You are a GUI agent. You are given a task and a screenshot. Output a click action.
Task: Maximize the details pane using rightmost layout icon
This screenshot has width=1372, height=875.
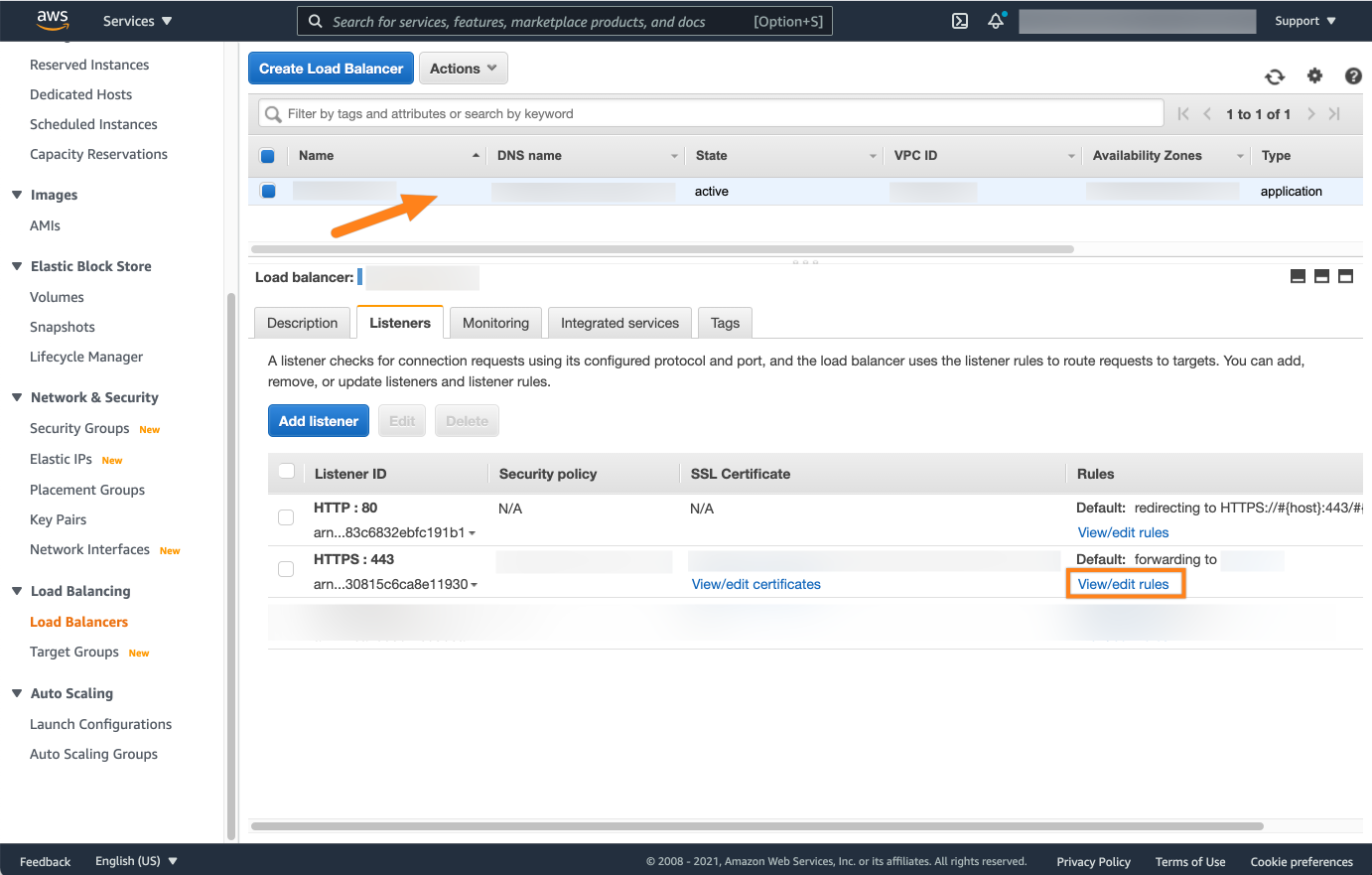(x=1345, y=276)
